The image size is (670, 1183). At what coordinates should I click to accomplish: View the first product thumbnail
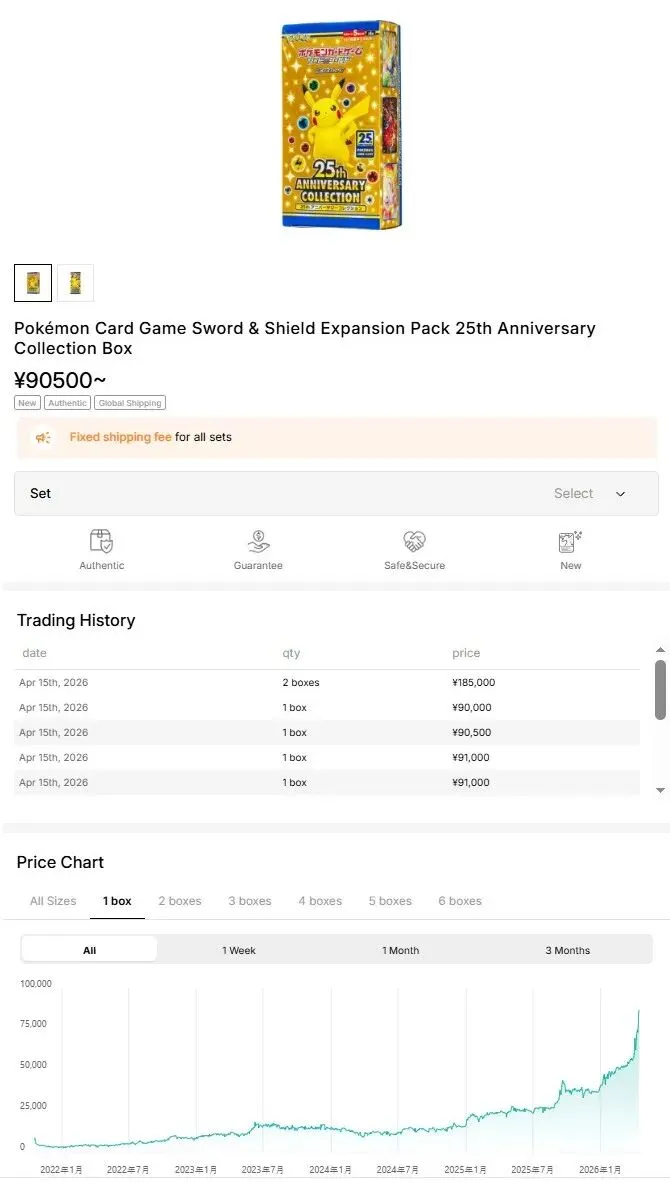pos(33,283)
